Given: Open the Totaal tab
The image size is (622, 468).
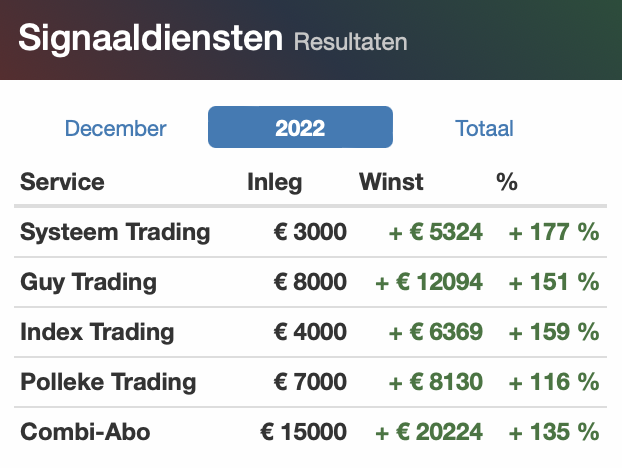Looking at the screenshot, I should [484, 128].
